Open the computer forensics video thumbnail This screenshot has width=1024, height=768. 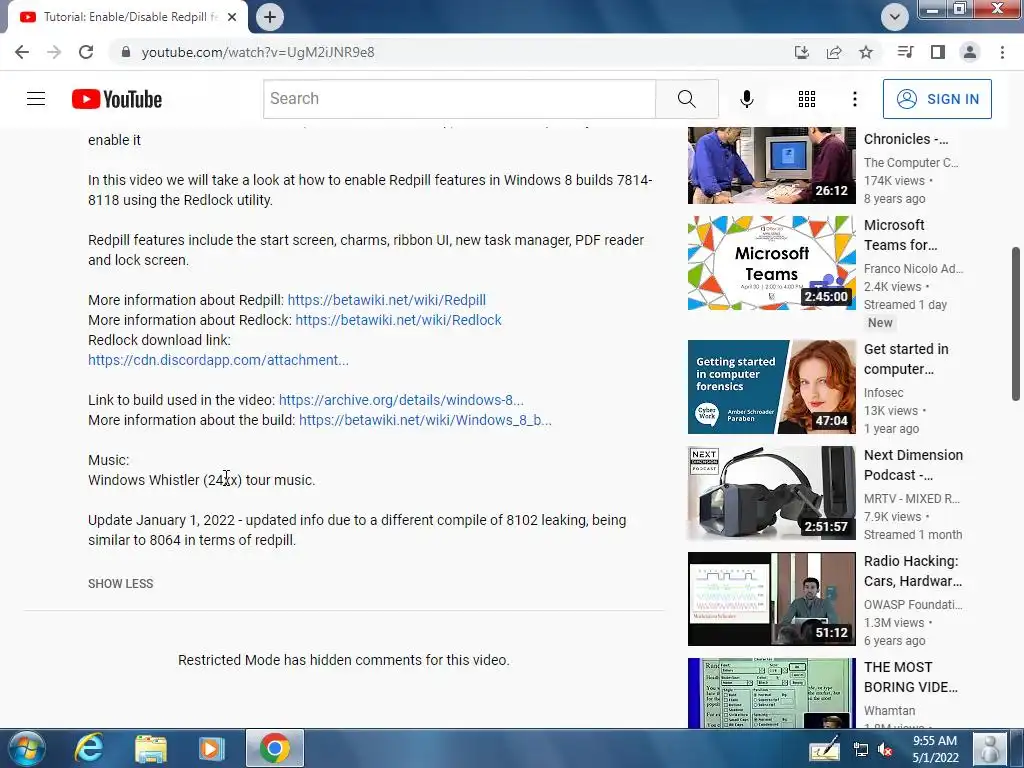point(771,387)
